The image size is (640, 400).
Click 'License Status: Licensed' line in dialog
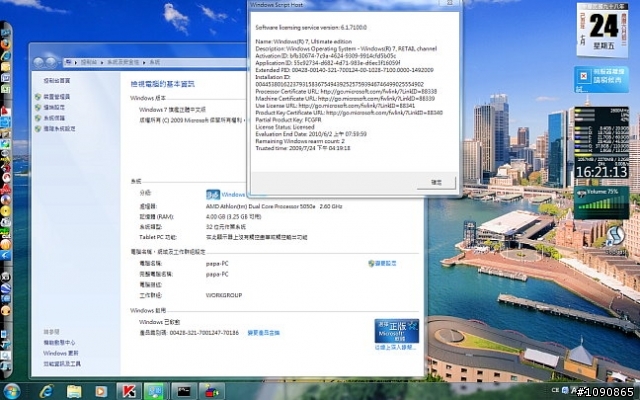coord(285,127)
